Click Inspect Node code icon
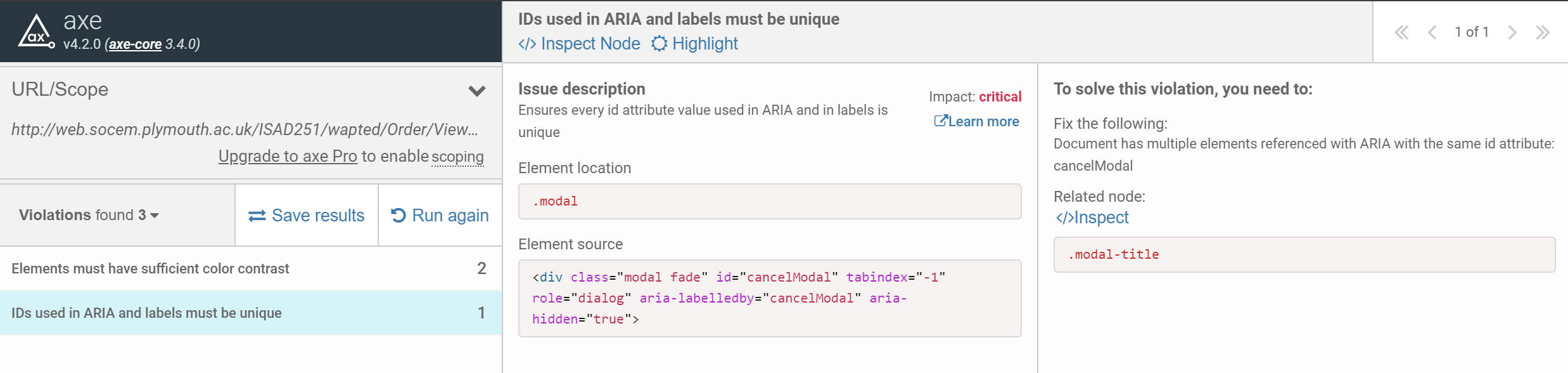 [x=527, y=44]
